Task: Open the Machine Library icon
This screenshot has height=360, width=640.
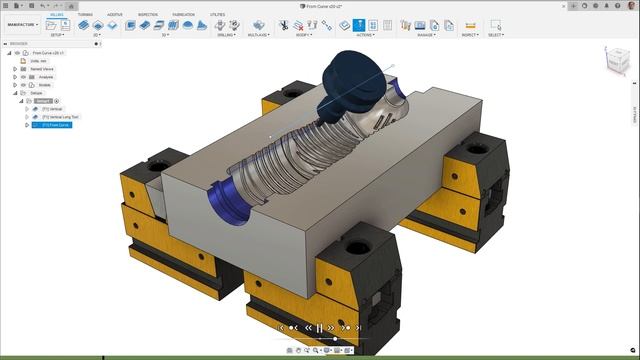Action: point(420,25)
